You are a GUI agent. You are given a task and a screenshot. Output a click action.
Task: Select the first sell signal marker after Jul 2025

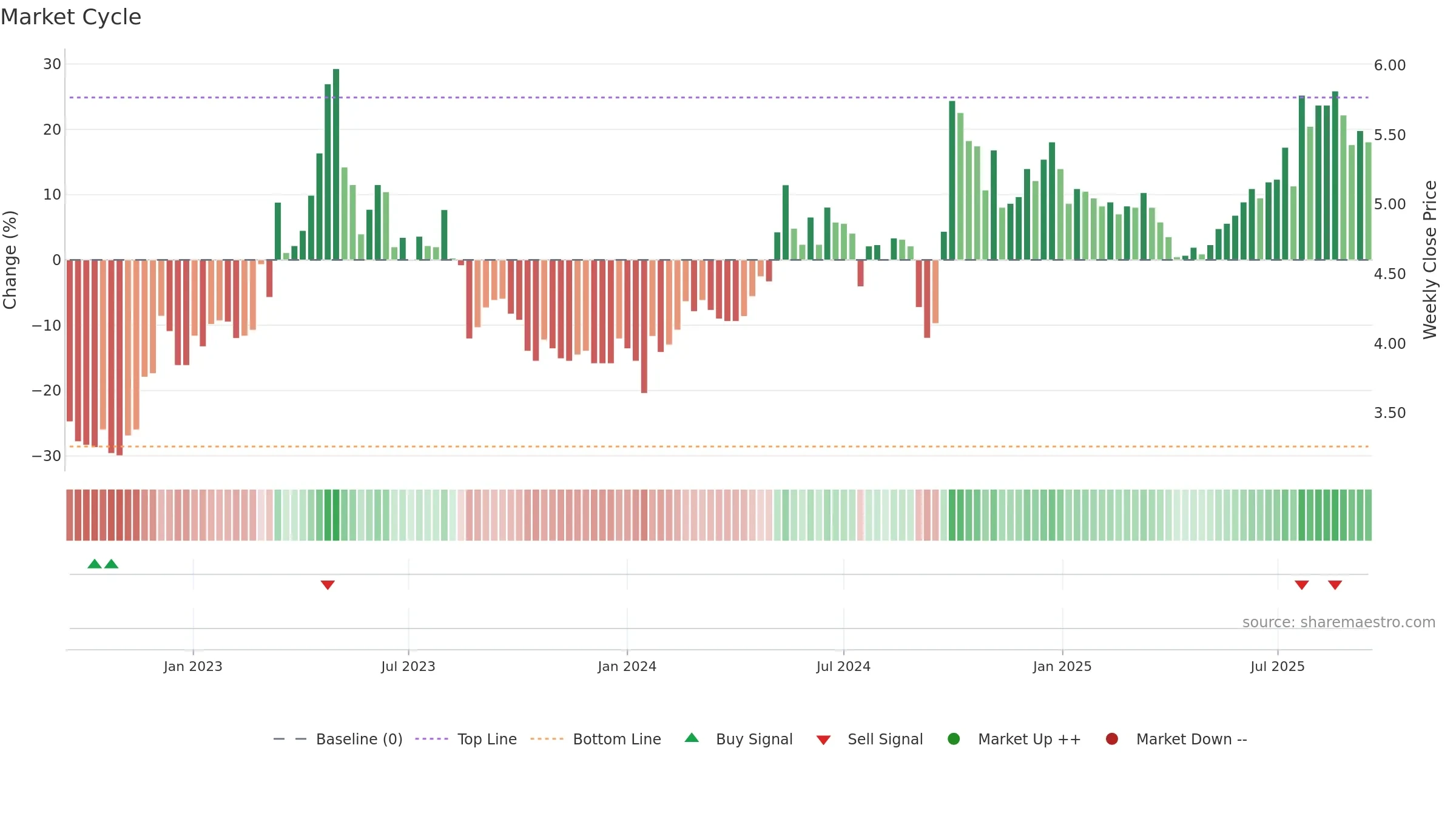1302,585
